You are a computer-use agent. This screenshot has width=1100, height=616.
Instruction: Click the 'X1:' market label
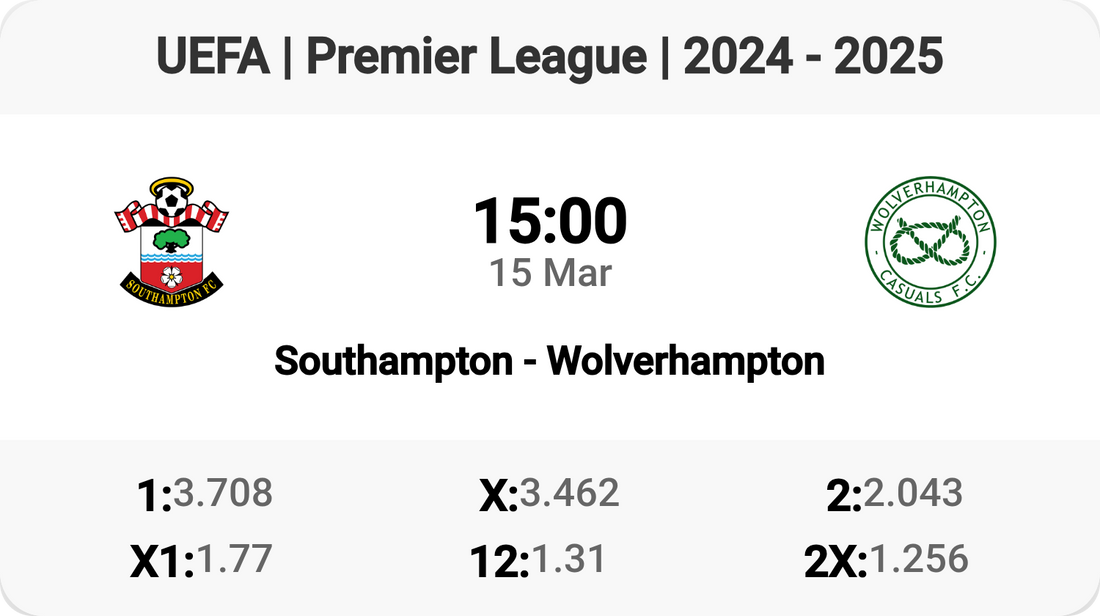click(x=162, y=562)
